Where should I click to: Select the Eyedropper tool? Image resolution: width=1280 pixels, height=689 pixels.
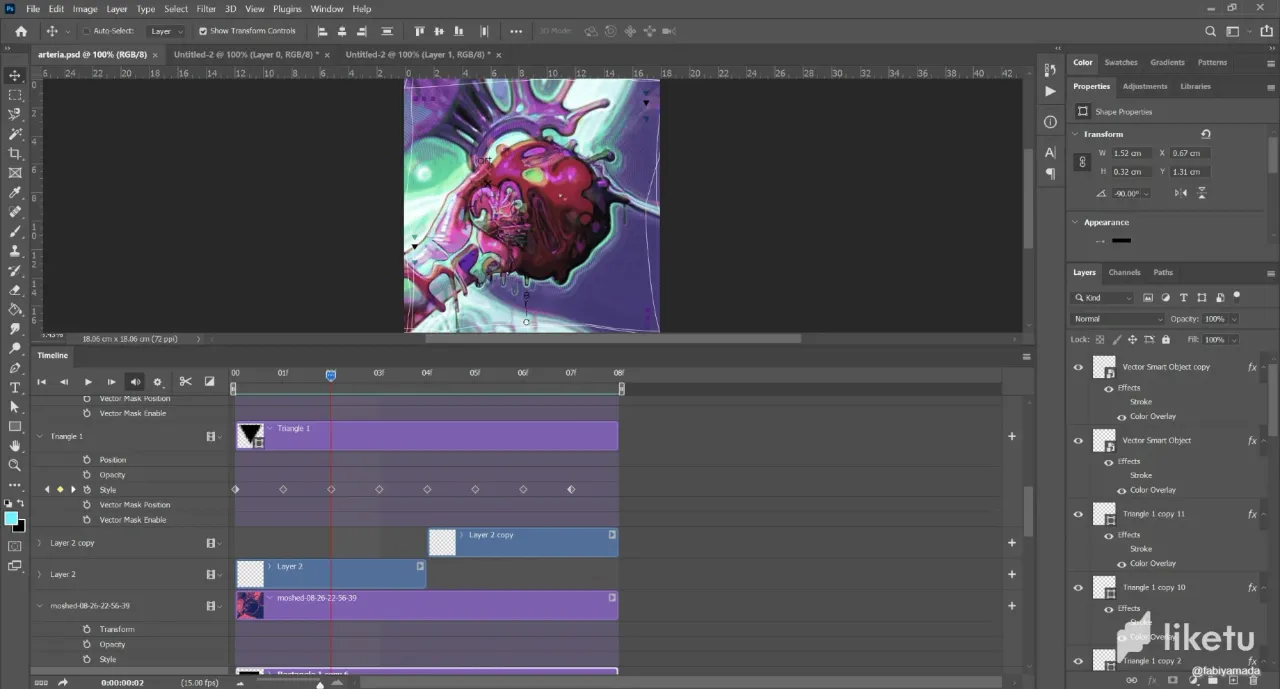15,192
